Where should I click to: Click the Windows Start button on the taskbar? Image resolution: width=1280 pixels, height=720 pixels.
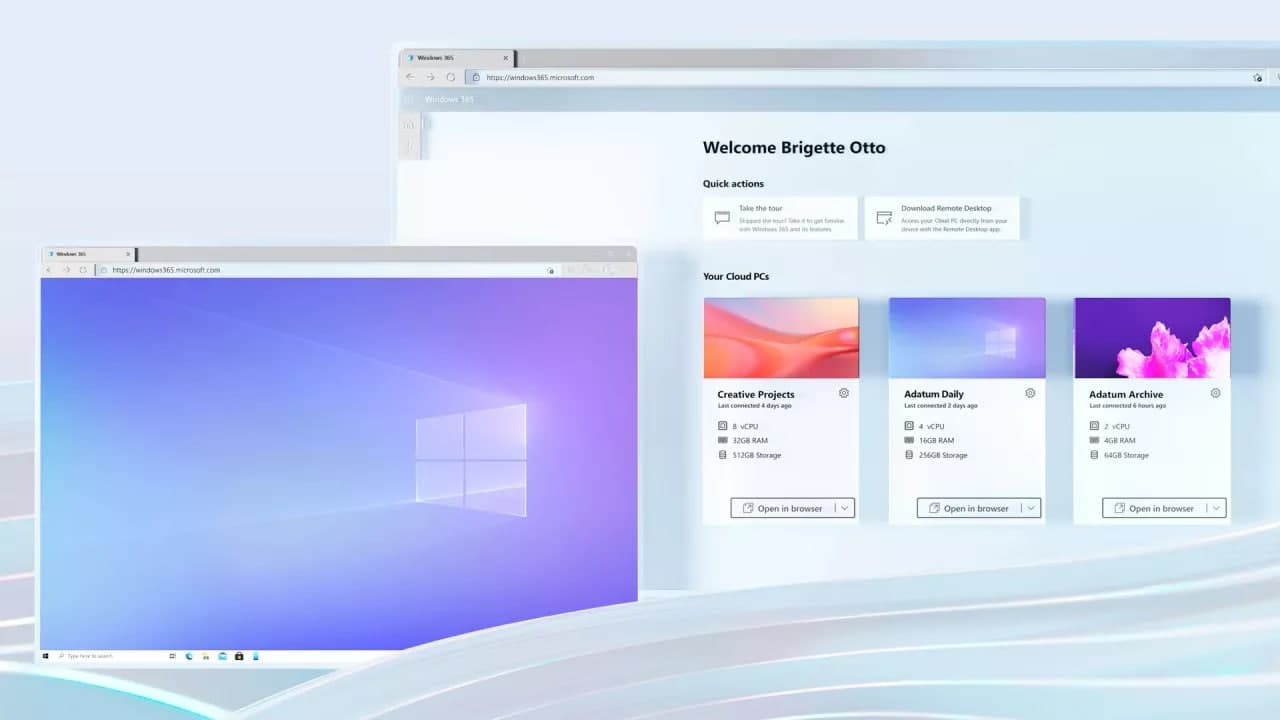[46, 656]
